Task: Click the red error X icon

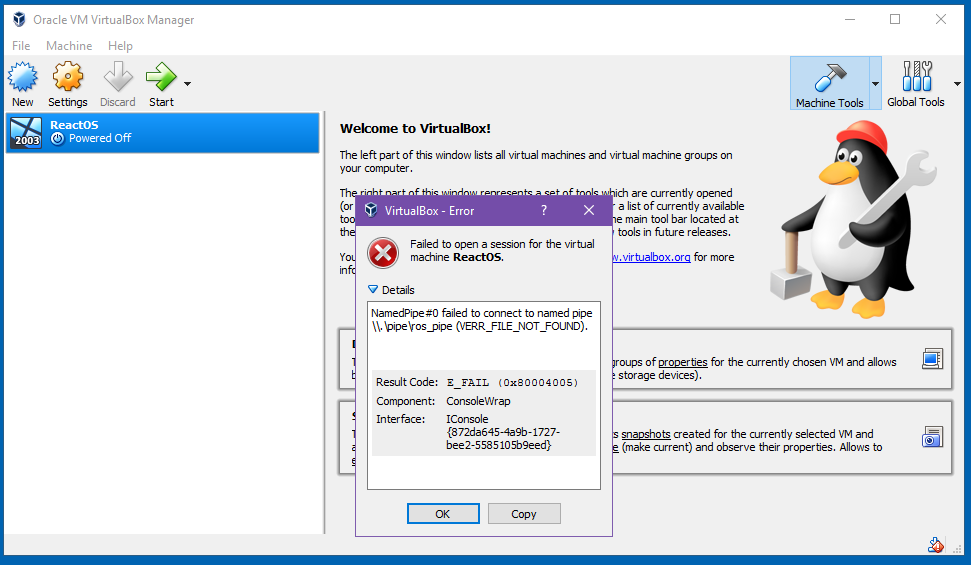Action: point(383,253)
